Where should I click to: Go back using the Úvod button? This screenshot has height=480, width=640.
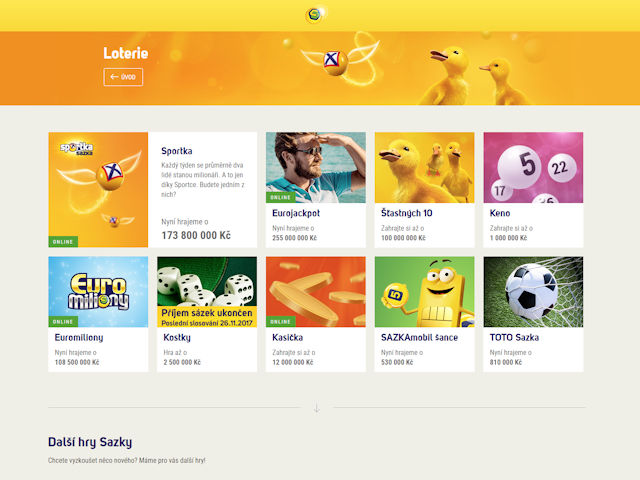123,77
